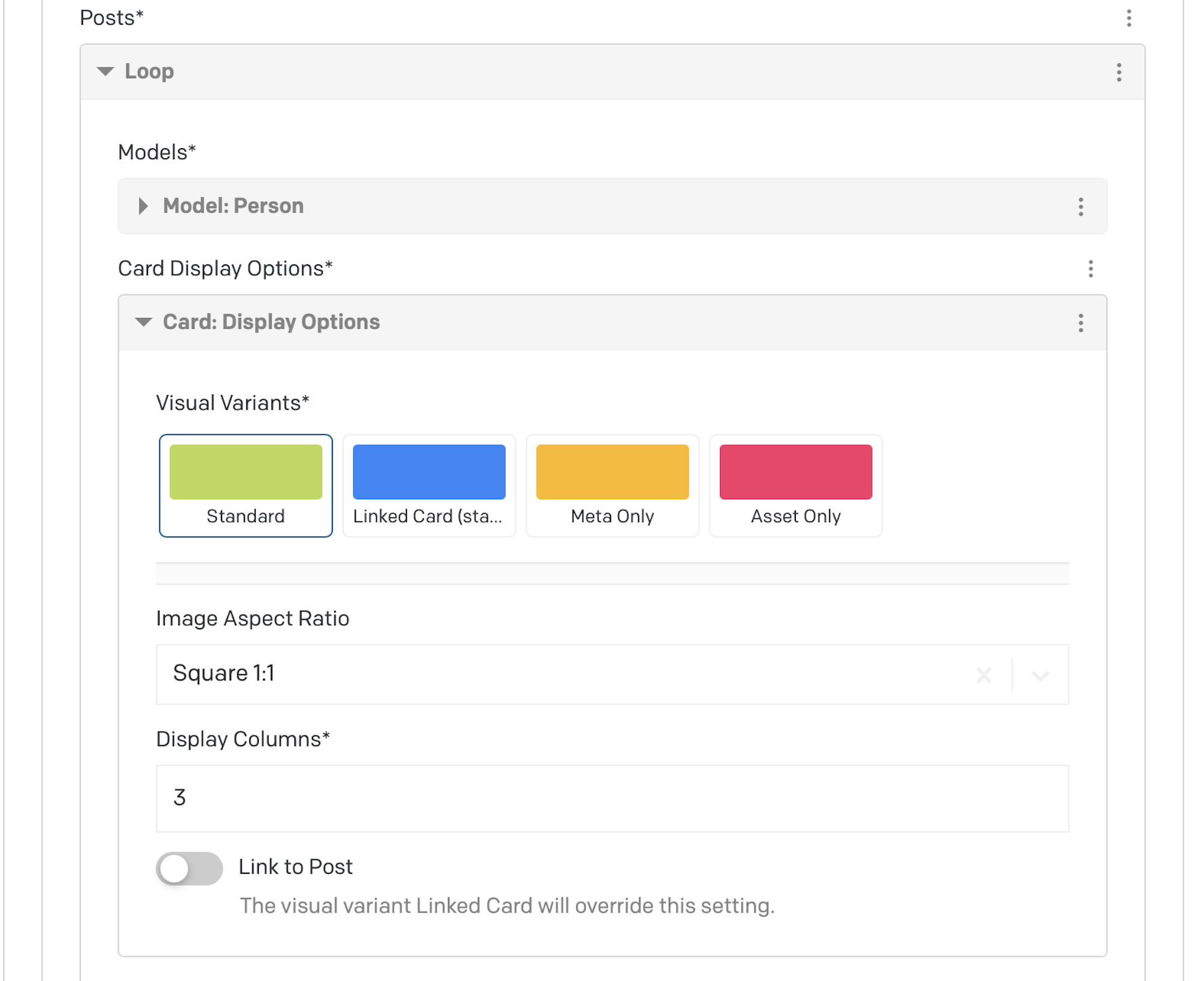Click the Display Columns input field
The height and width of the screenshot is (981, 1204).
pyautogui.click(x=612, y=799)
